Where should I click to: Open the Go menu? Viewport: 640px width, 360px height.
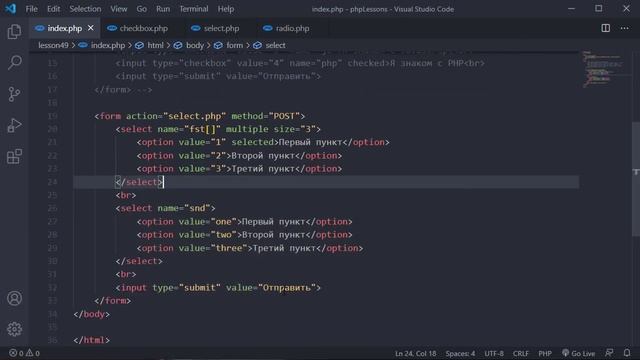(x=141, y=9)
